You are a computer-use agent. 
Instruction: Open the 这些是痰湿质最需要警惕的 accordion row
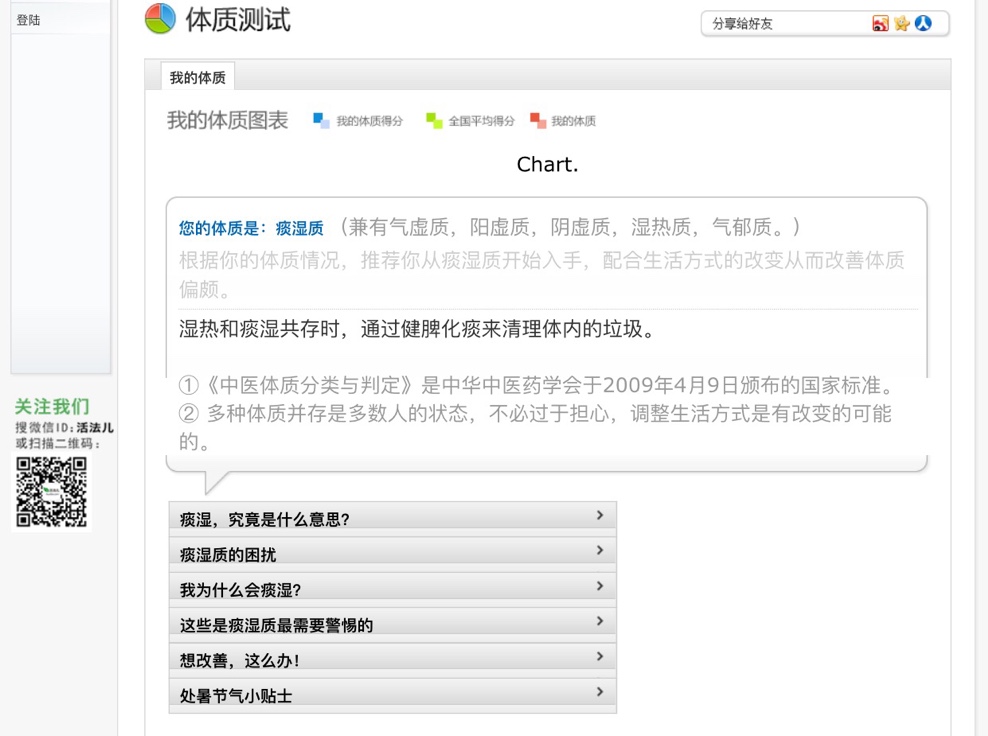click(392, 624)
